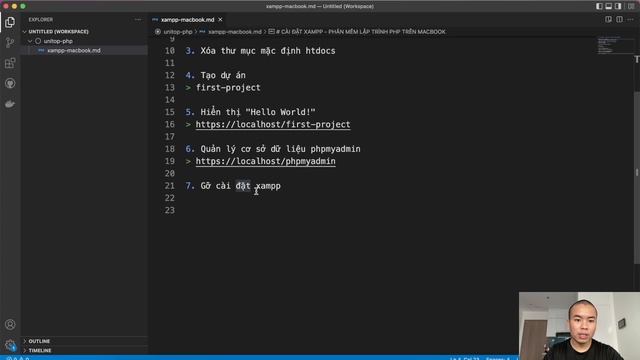Click the unitop-php breadcrumb
This screenshot has width=640, height=360.
178,31
